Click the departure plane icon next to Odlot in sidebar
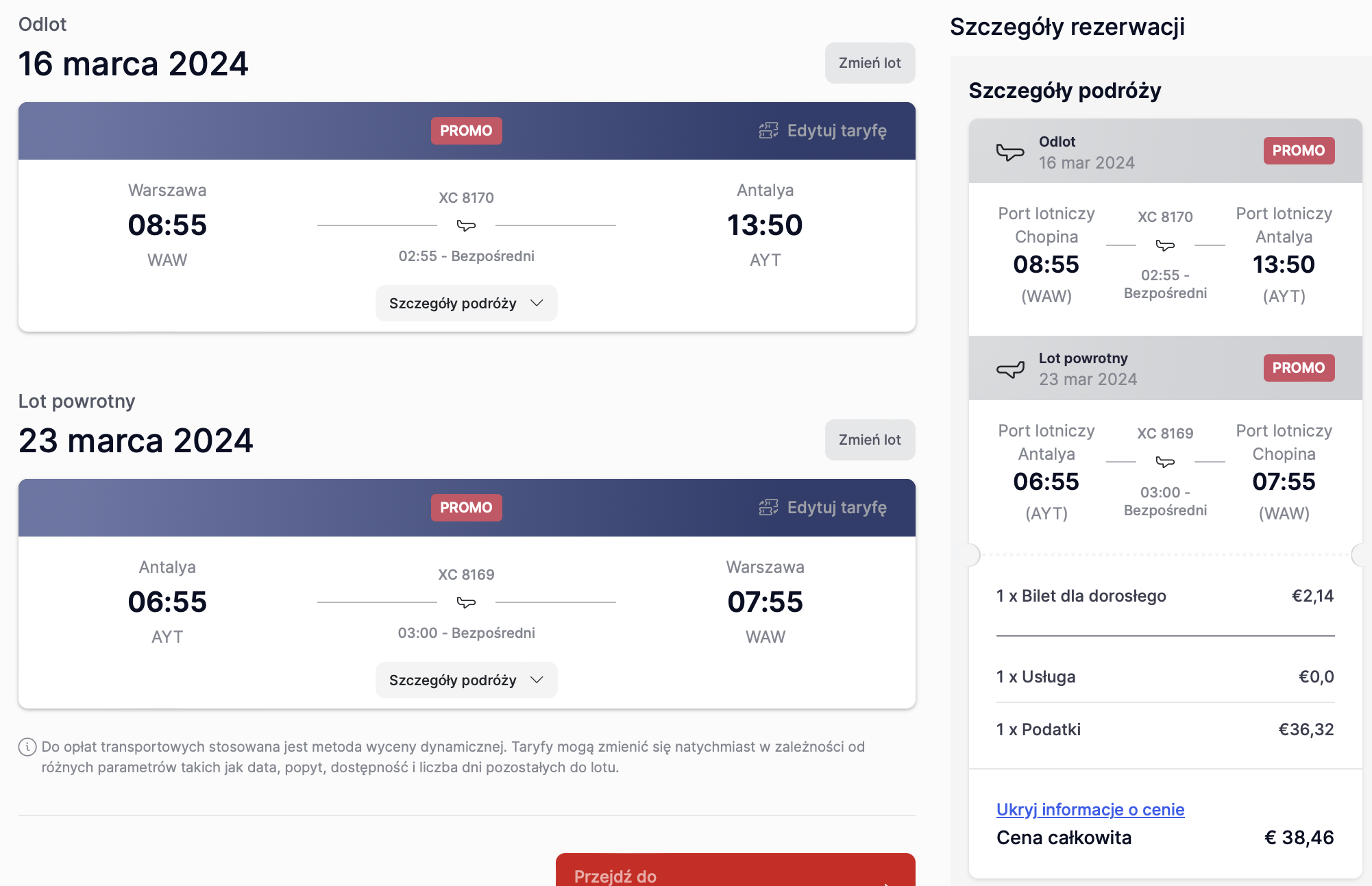Viewport: 1372px width, 886px height. (x=1010, y=151)
